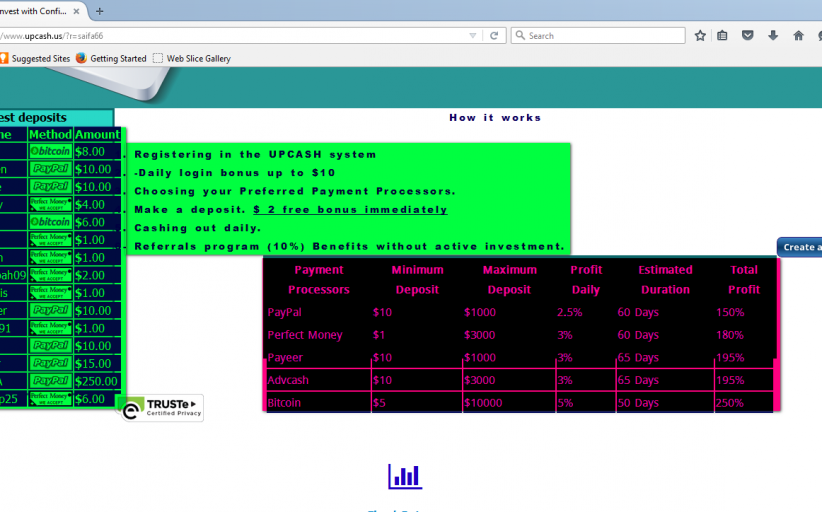
Task: Open the downloads arrow icon
Action: click(772, 35)
